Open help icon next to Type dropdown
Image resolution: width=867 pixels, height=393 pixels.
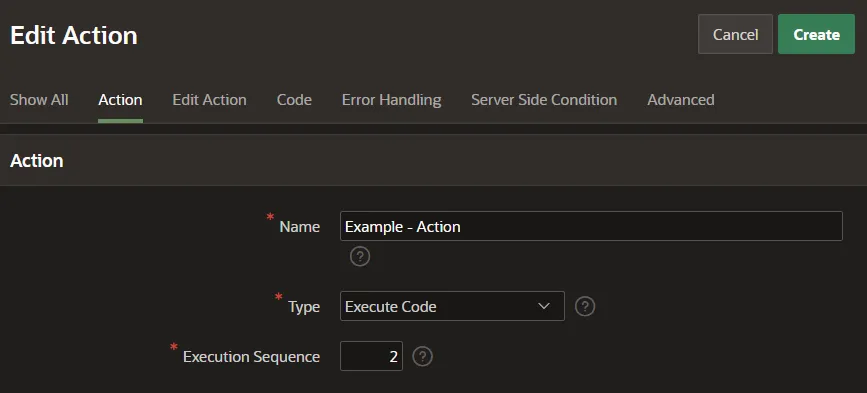click(x=585, y=306)
